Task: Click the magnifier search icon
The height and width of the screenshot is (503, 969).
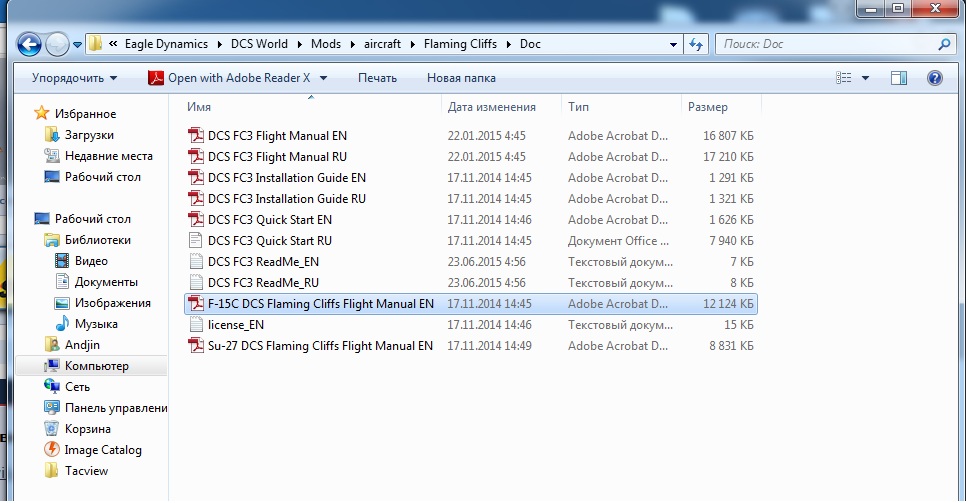Action: tap(944, 44)
